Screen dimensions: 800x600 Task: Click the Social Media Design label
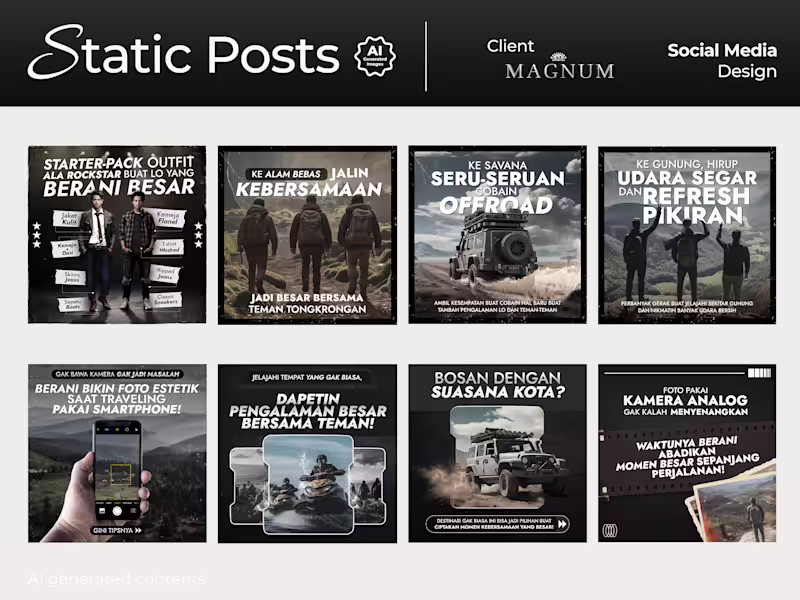(722, 61)
